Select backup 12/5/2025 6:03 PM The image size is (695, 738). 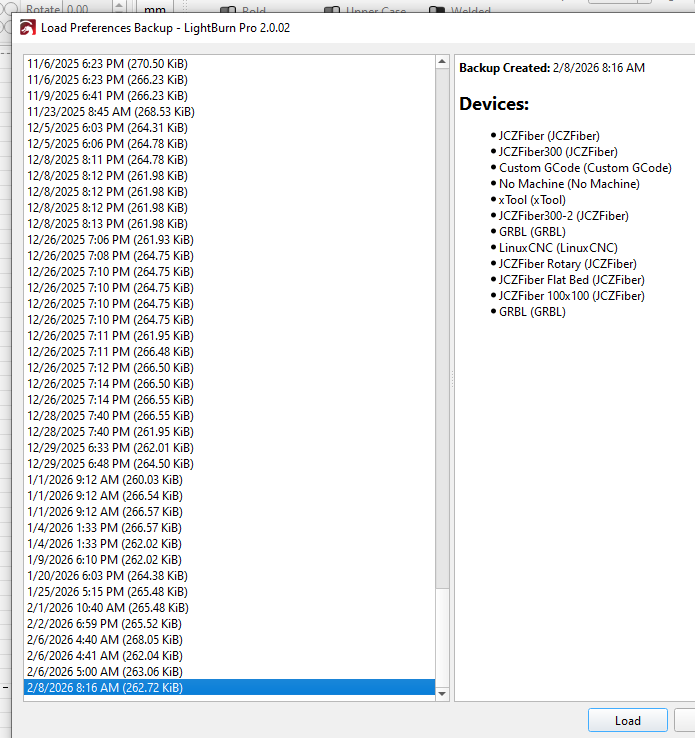[229, 128]
